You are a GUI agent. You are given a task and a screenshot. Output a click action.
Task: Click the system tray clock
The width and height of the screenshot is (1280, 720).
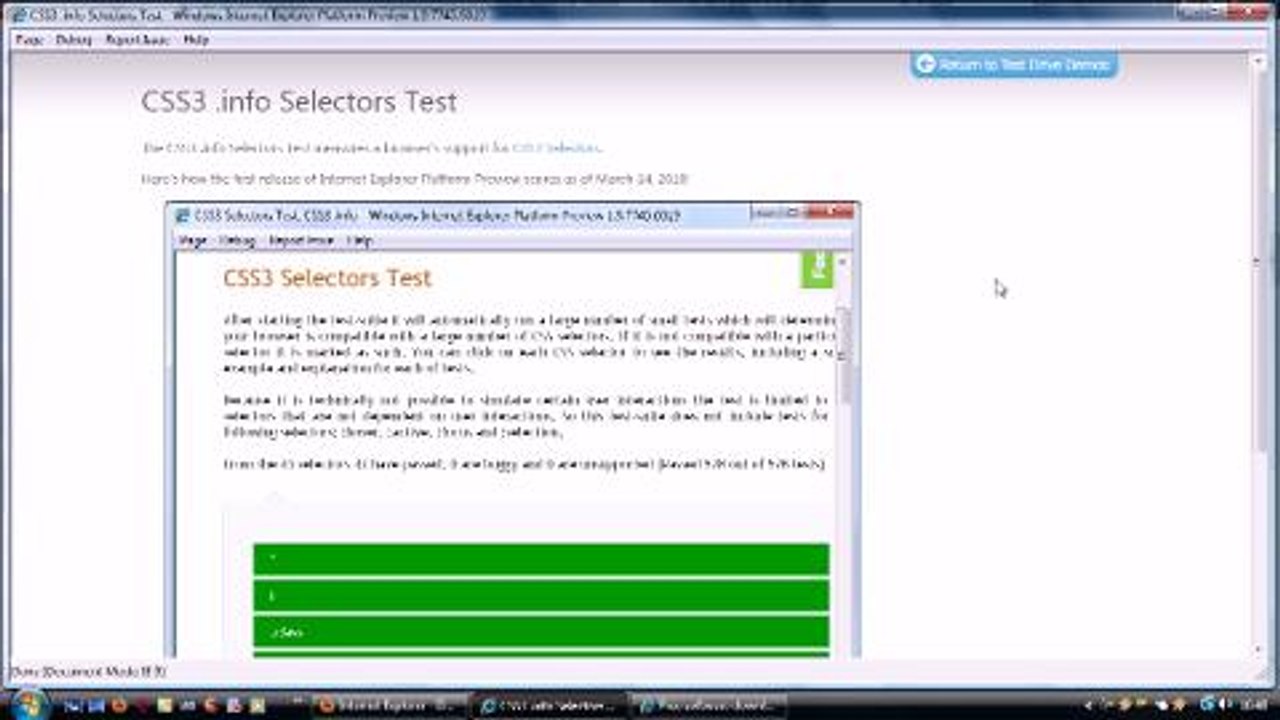coord(1252,704)
